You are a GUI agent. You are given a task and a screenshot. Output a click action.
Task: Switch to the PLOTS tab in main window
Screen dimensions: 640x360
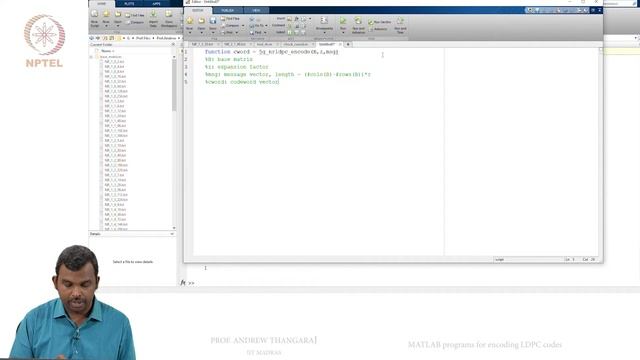tap(129, 4)
